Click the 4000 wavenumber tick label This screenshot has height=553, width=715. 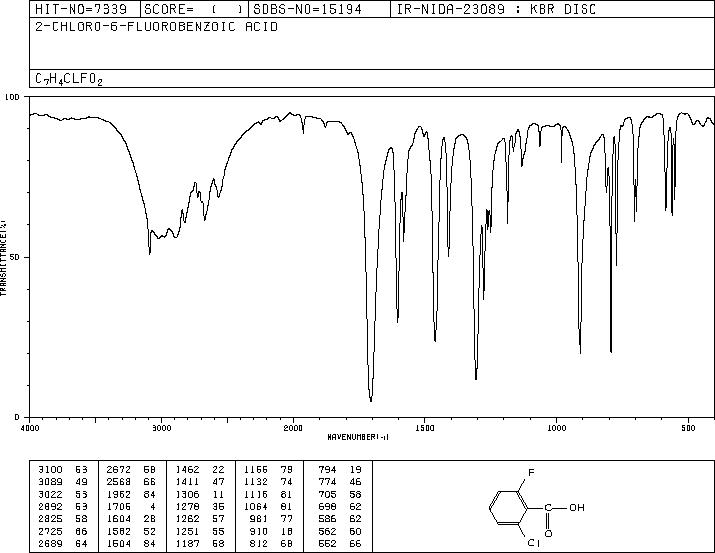(x=30, y=428)
